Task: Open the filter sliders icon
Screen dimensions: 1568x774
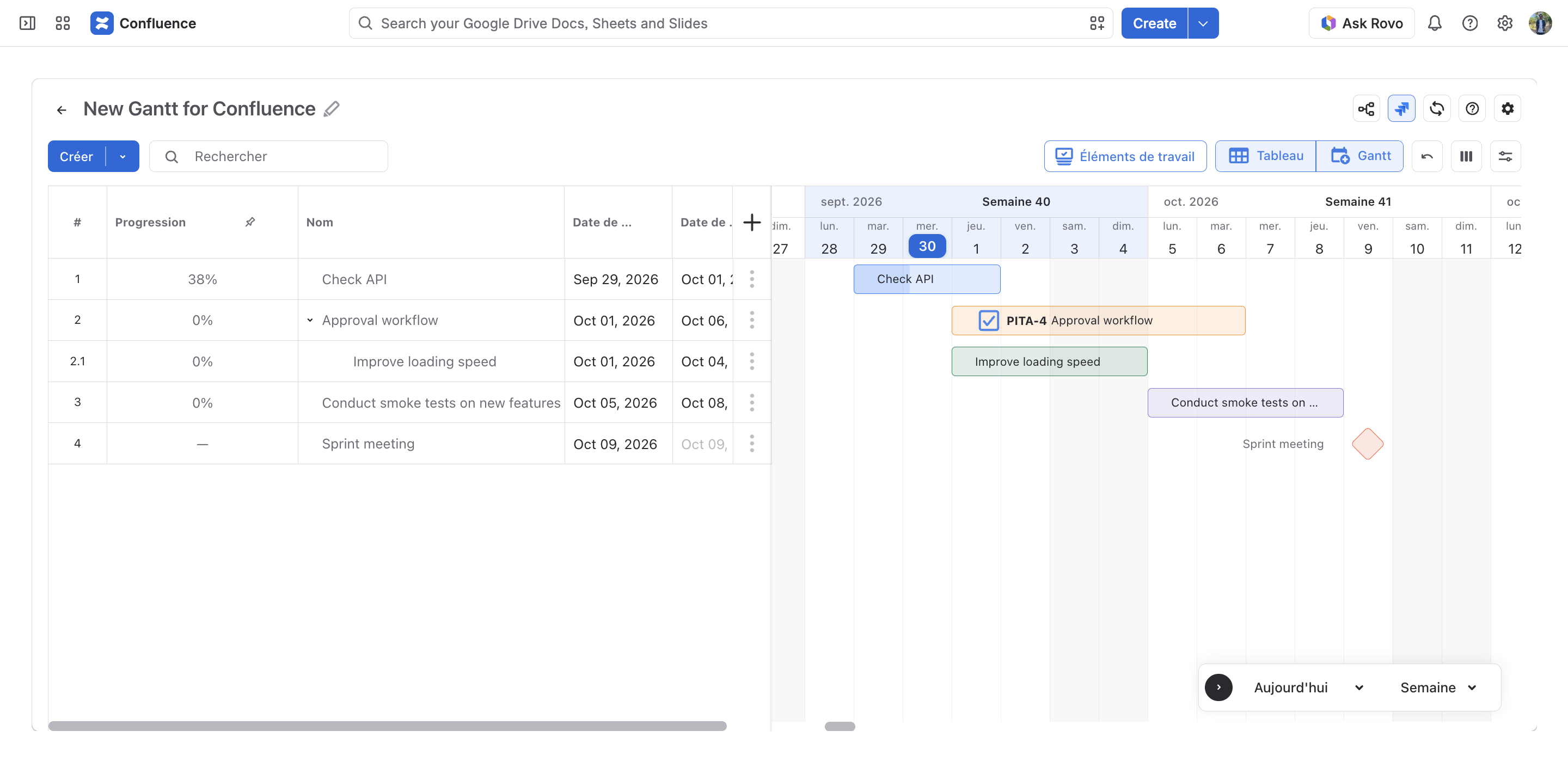Action: tap(1505, 156)
